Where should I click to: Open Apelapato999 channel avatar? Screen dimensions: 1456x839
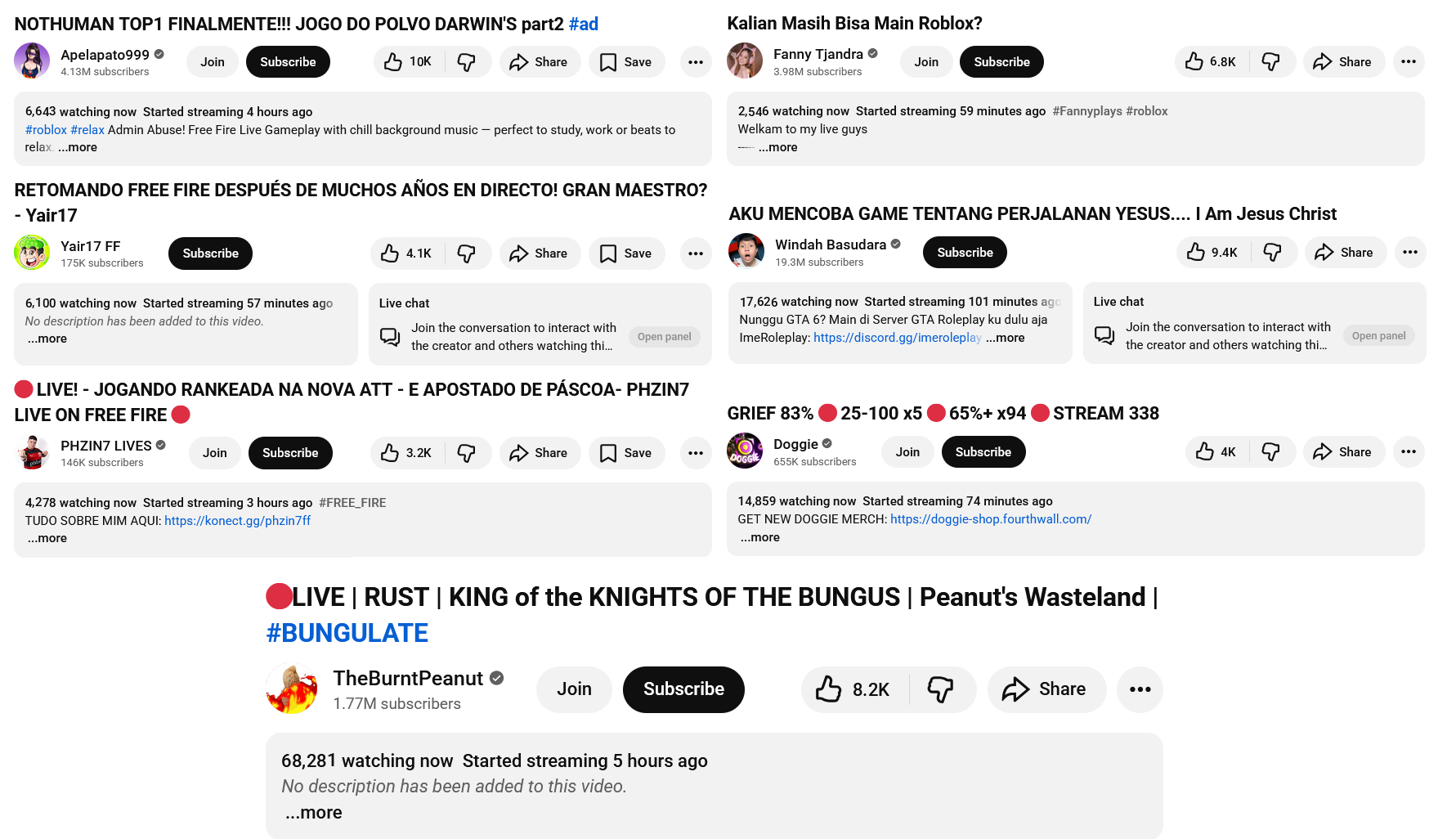pyautogui.click(x=32, y=61)
